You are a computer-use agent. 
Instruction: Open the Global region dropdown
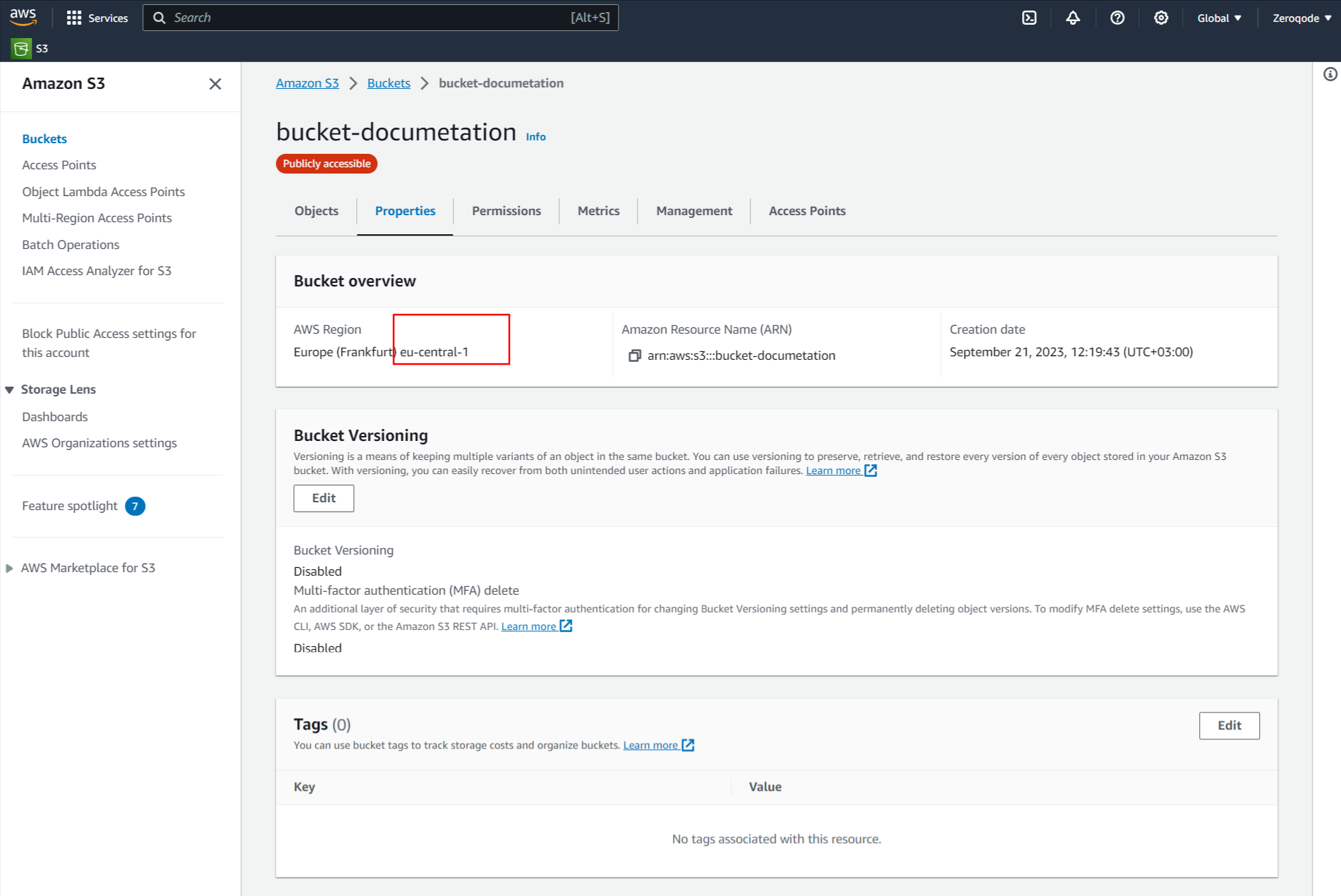coord(1219,18)
